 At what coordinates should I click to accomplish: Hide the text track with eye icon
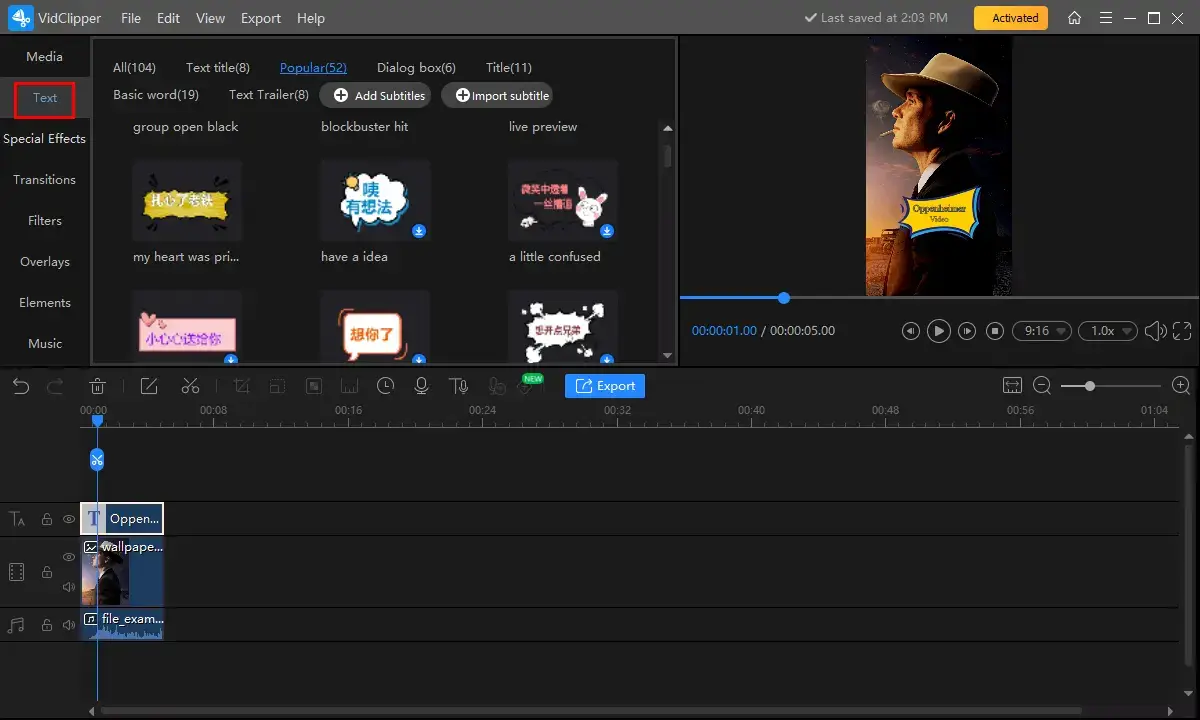pyautogui.click(x=69, y=519)
